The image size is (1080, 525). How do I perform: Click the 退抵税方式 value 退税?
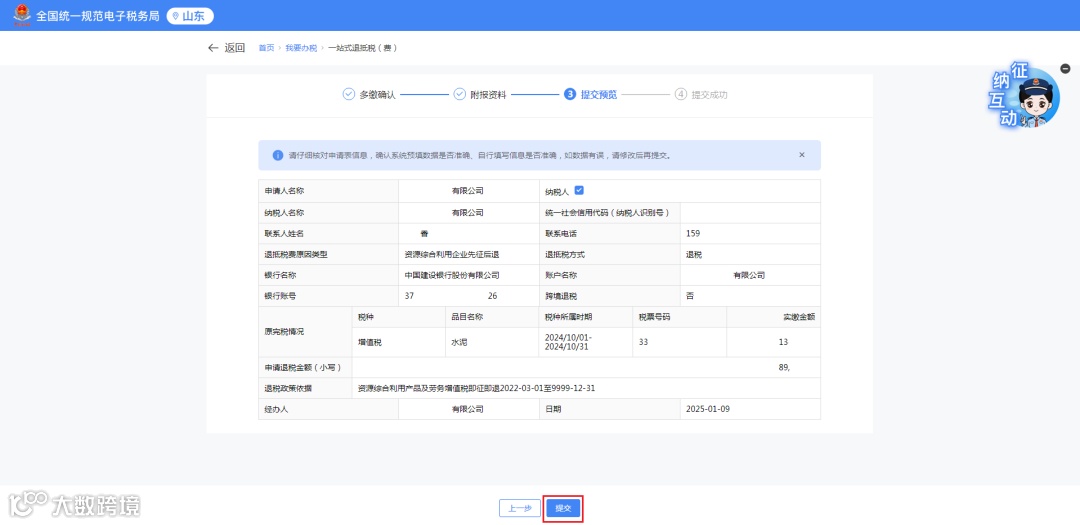point(694,254)
